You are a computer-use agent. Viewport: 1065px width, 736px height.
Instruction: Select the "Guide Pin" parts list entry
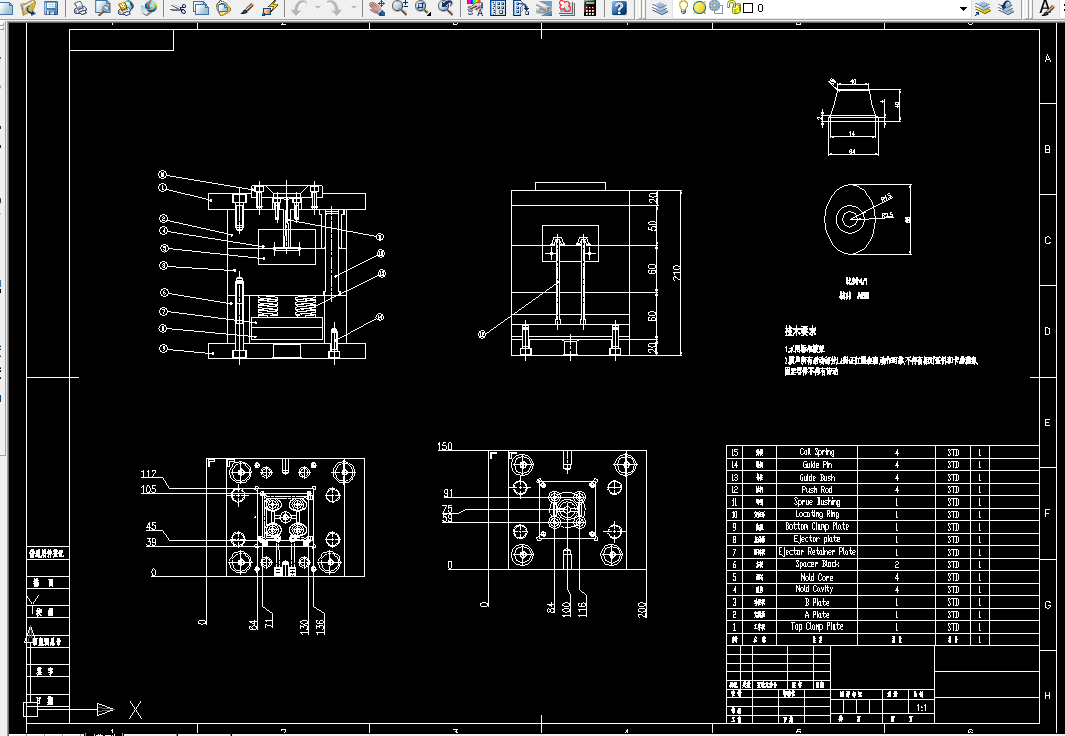816,464
